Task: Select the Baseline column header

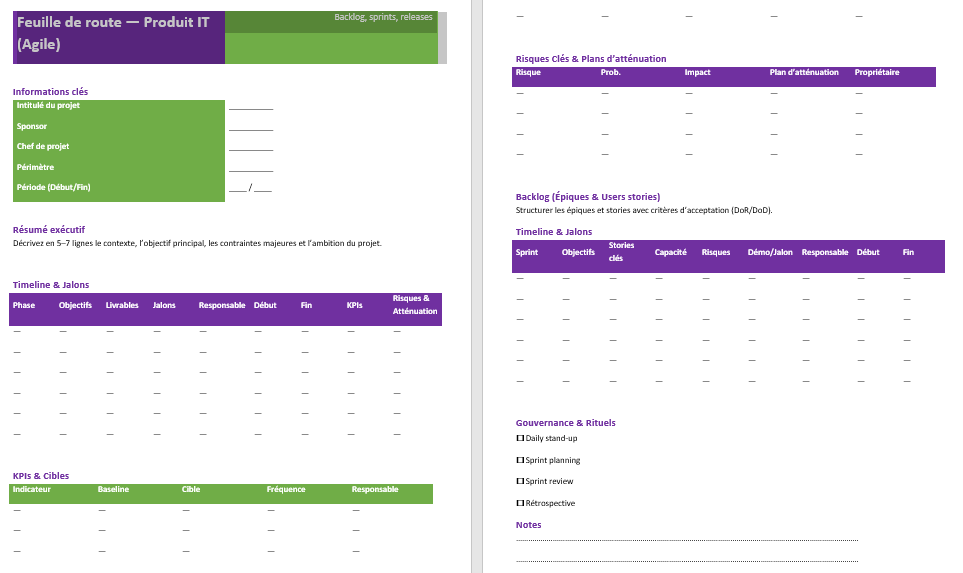Action: click(x=113, y=490)
